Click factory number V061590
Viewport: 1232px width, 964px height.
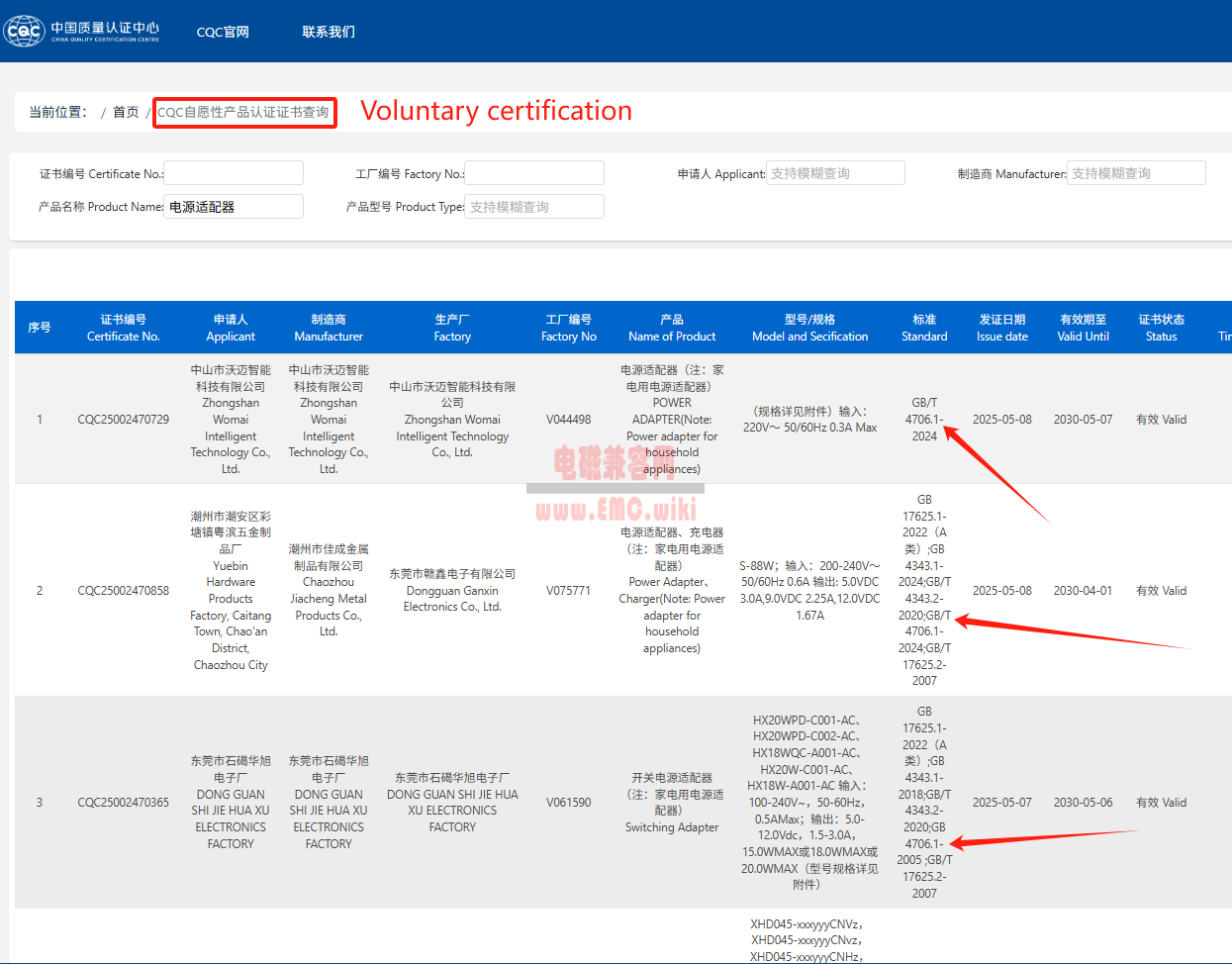click(569, 803)
